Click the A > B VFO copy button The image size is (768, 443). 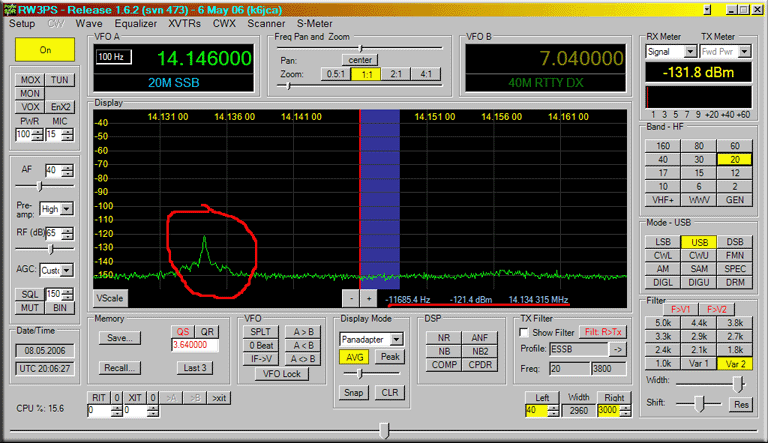(x=301, y=332)
